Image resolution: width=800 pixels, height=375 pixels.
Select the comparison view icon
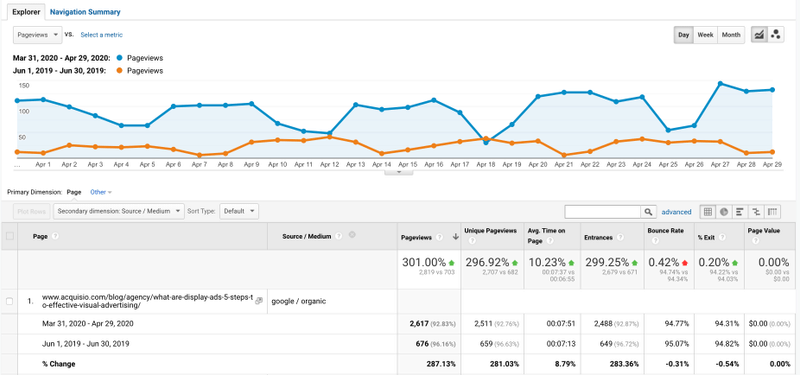[x=757, y=211]
